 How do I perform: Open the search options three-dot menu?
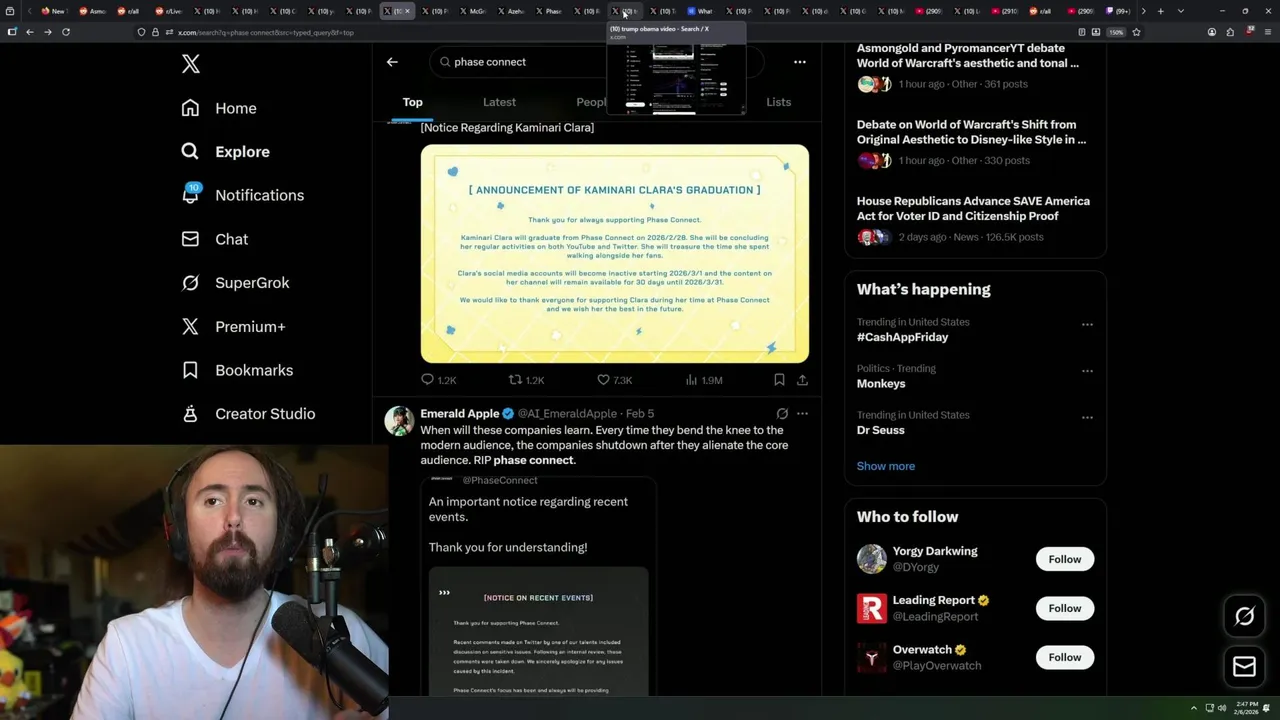coord(800,62)
